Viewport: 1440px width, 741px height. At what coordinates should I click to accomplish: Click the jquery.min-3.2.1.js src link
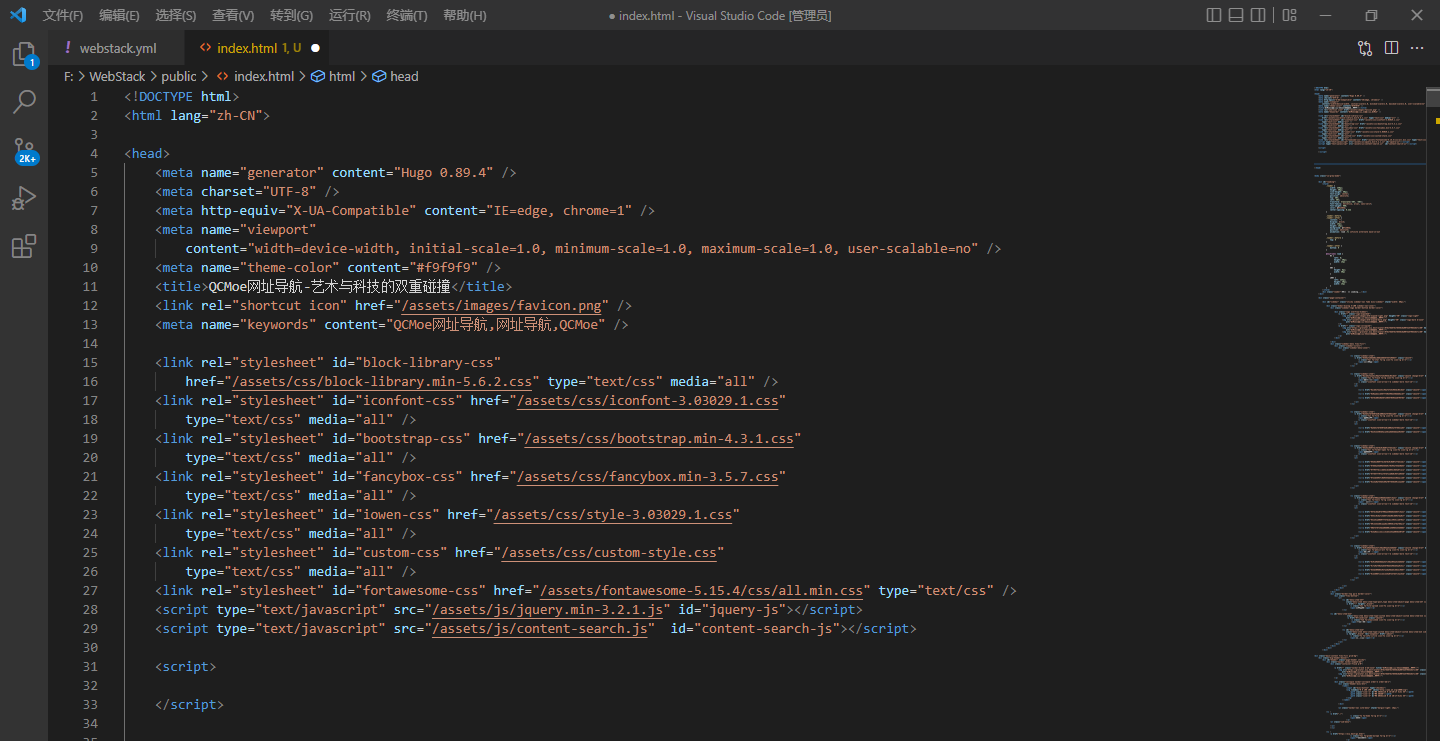[547, 609]
